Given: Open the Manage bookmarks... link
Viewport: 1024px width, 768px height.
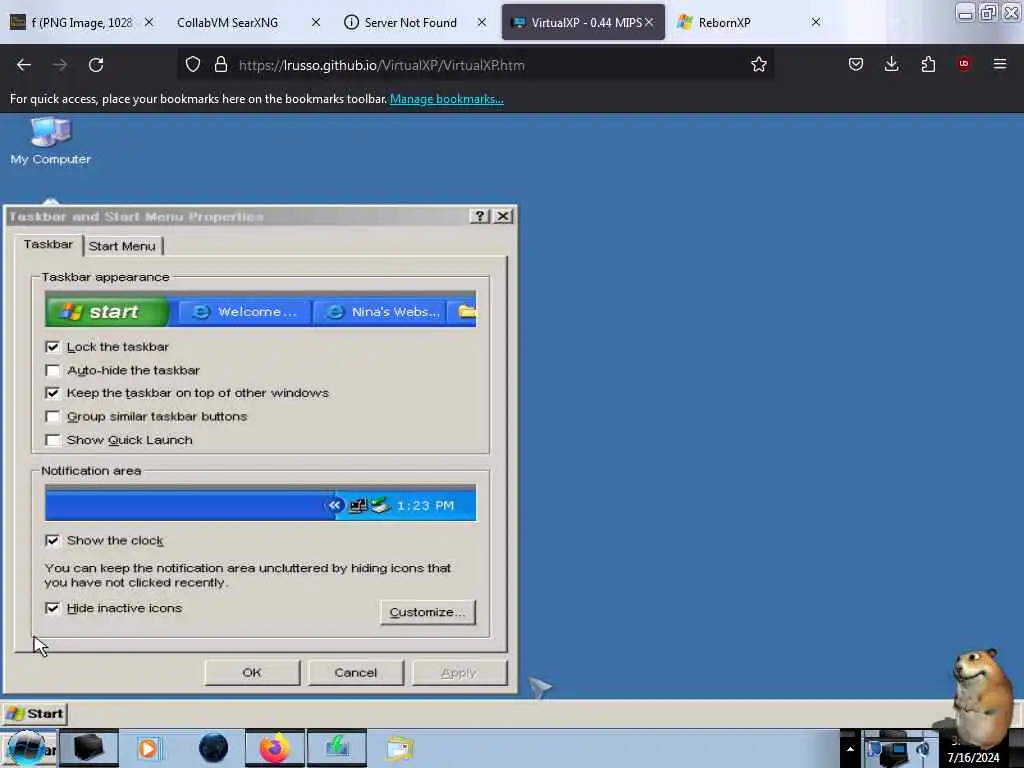Looking at the screenshot, I should pyautogui.click(x=447, y=99).
